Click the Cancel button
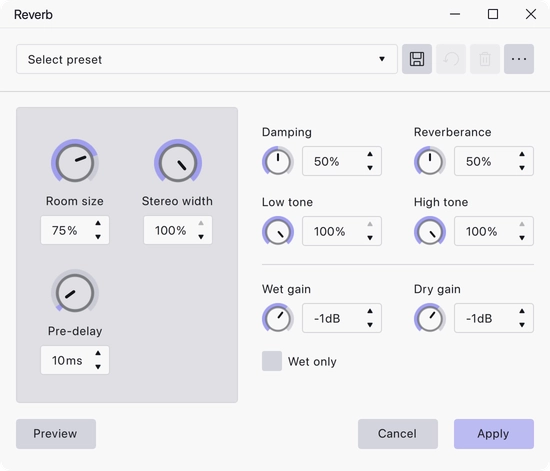Viewport: 550px width, 471px height. (398, 434)
